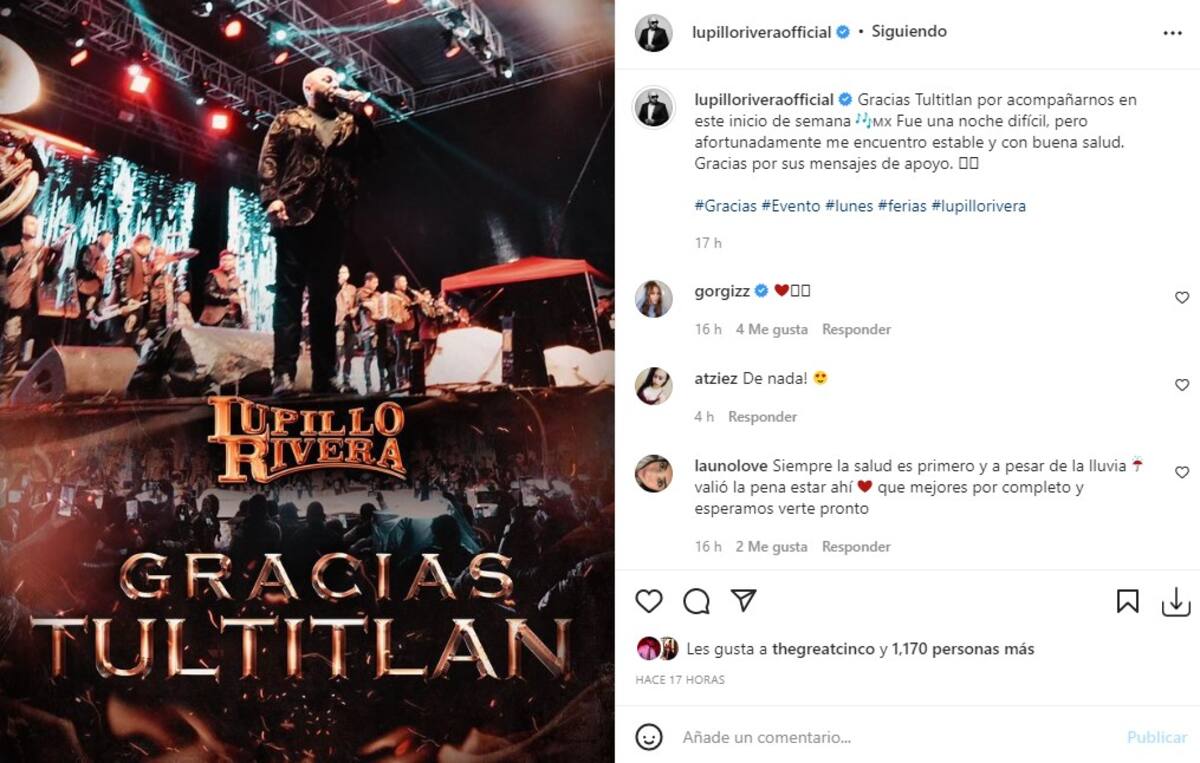Toggle the Siguiendo follow status
This screenshot has width=1200, height=763.
(908, 31)
